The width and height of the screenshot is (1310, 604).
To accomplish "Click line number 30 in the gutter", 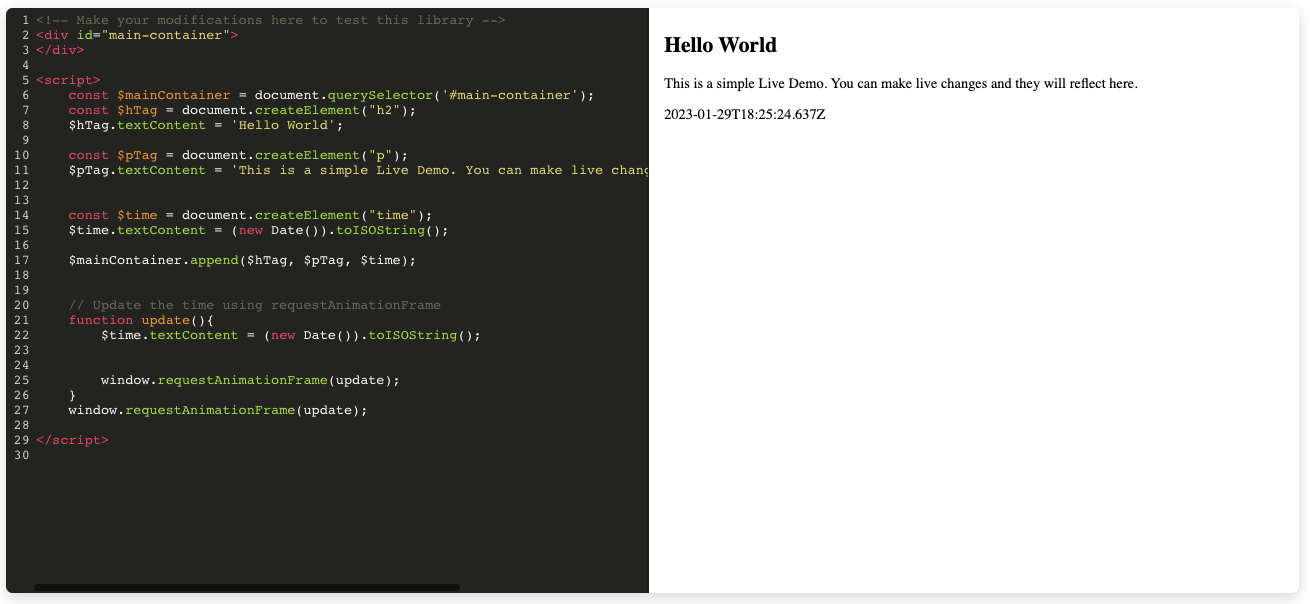I will coord(22,455).
